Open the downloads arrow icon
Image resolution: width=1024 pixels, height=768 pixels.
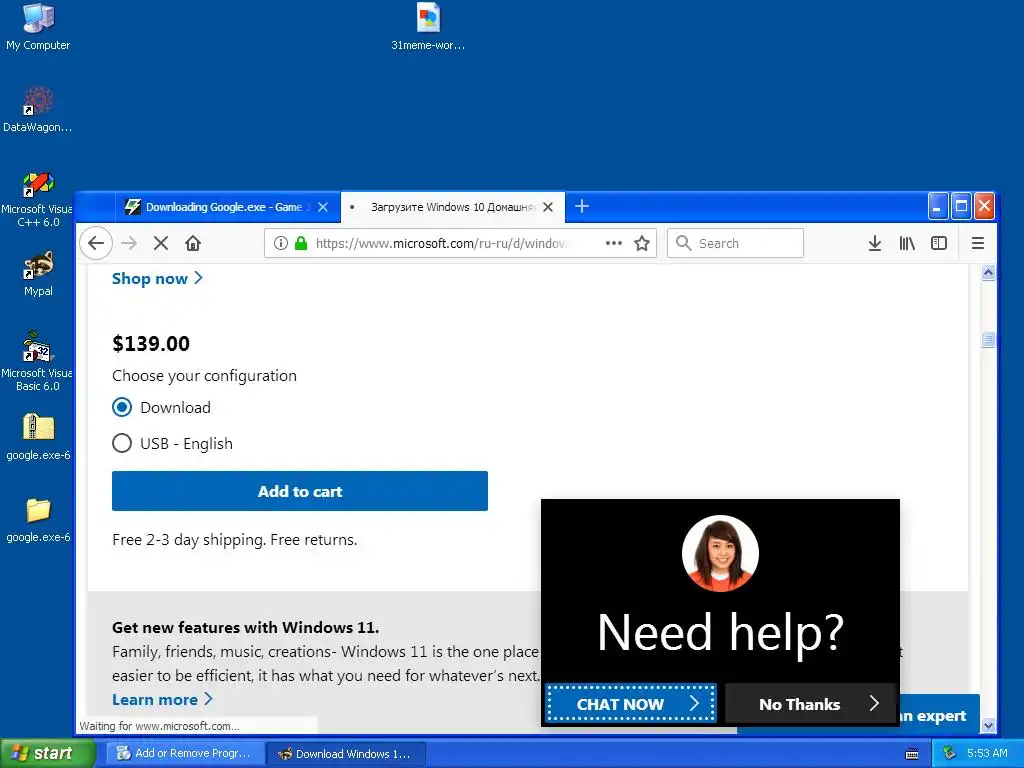point(874,244)
